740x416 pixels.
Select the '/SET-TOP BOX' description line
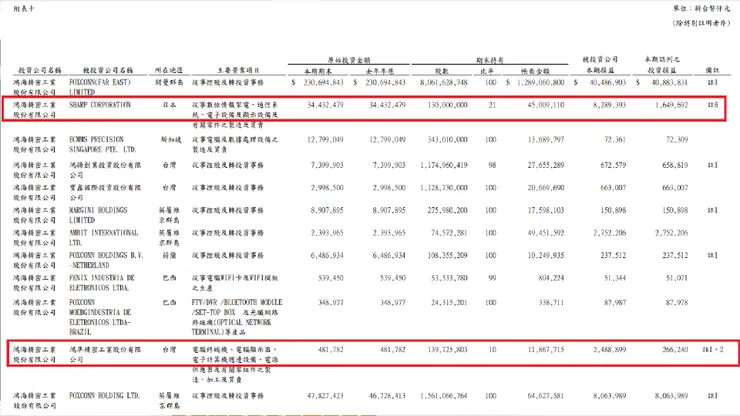click(x=213, y=312)
